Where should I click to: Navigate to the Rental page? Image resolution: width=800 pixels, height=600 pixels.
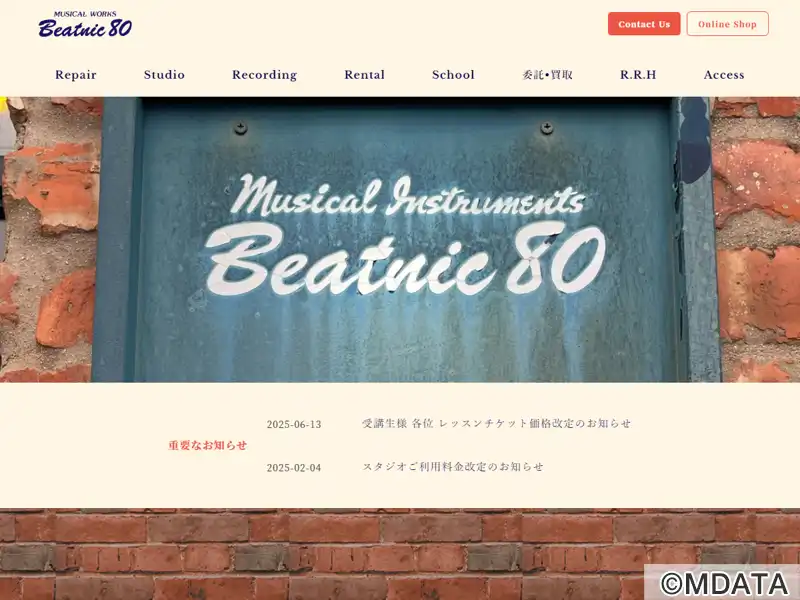click(x=364, y=75)
